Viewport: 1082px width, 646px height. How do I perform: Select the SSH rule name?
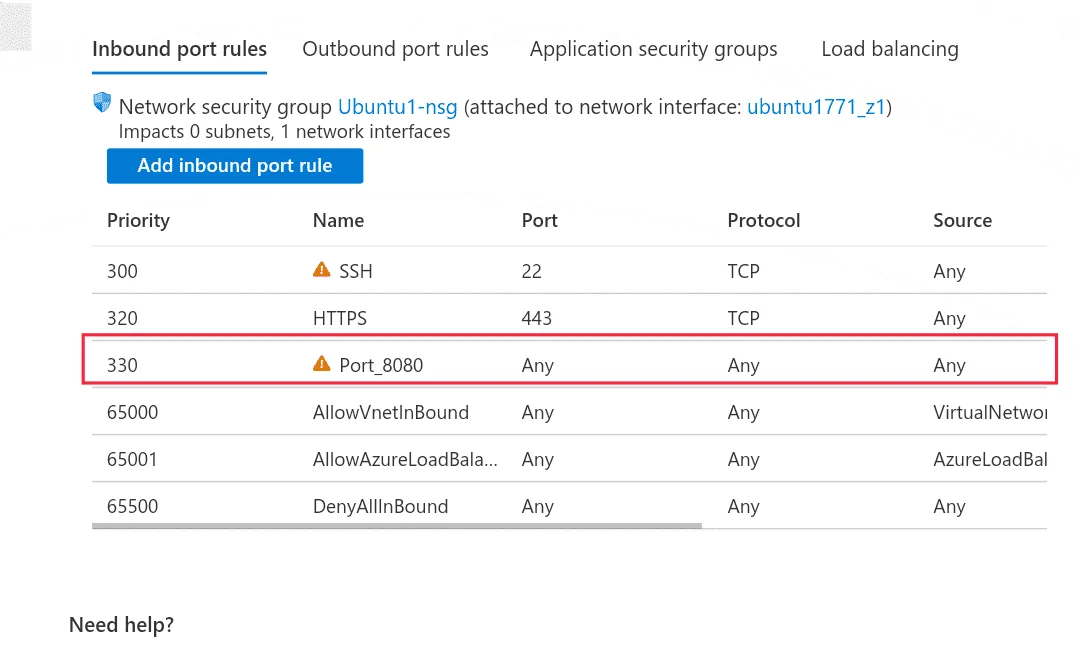tap(355, 271)
